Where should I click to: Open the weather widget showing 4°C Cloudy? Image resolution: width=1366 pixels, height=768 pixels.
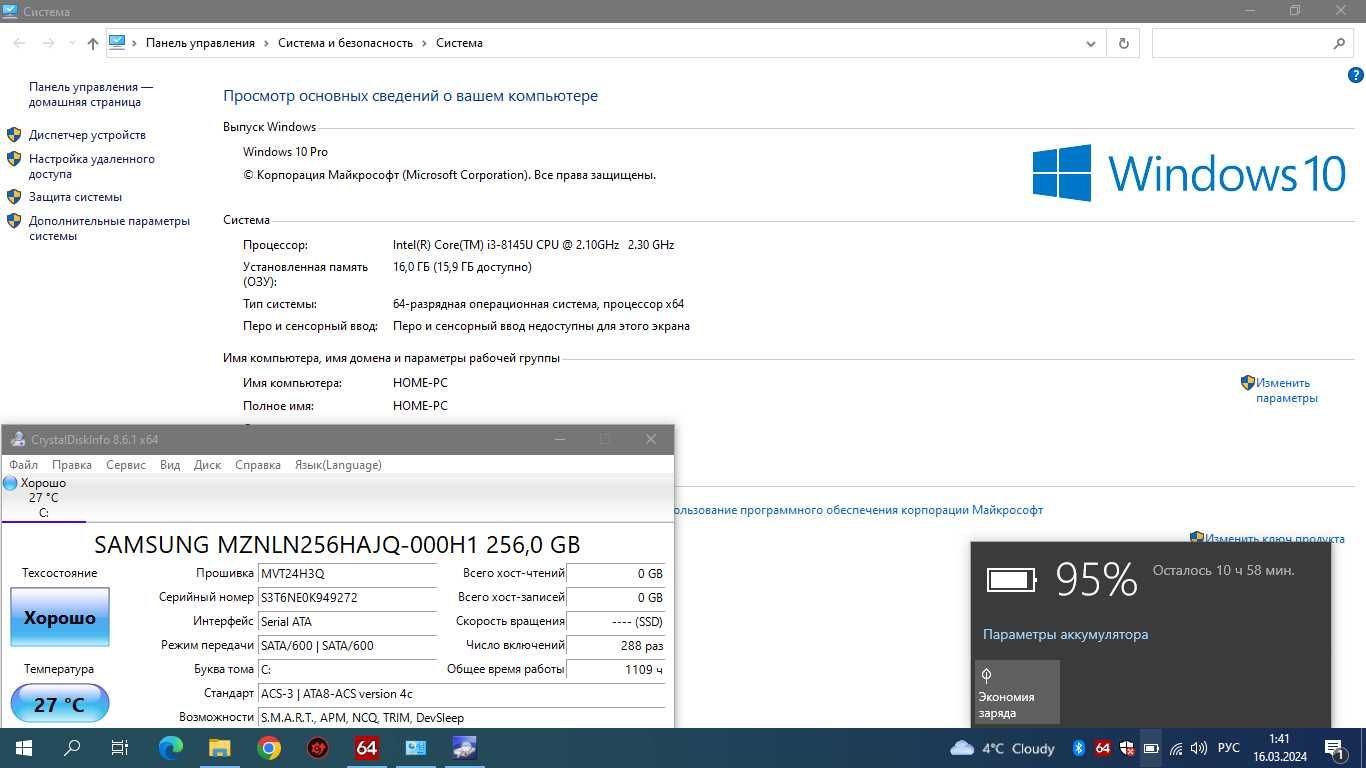point(1003,748)
